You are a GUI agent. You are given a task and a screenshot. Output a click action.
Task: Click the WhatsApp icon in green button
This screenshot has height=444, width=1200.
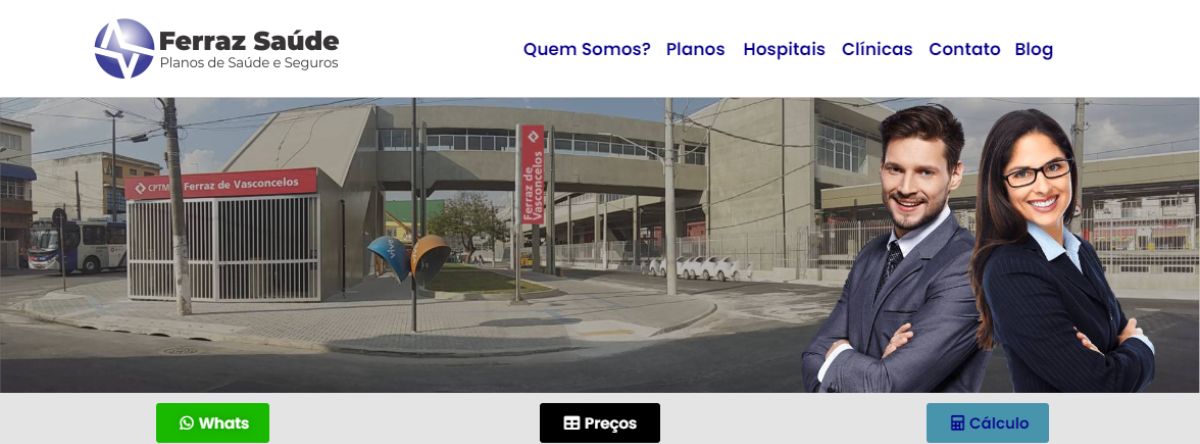click(186, 423)
